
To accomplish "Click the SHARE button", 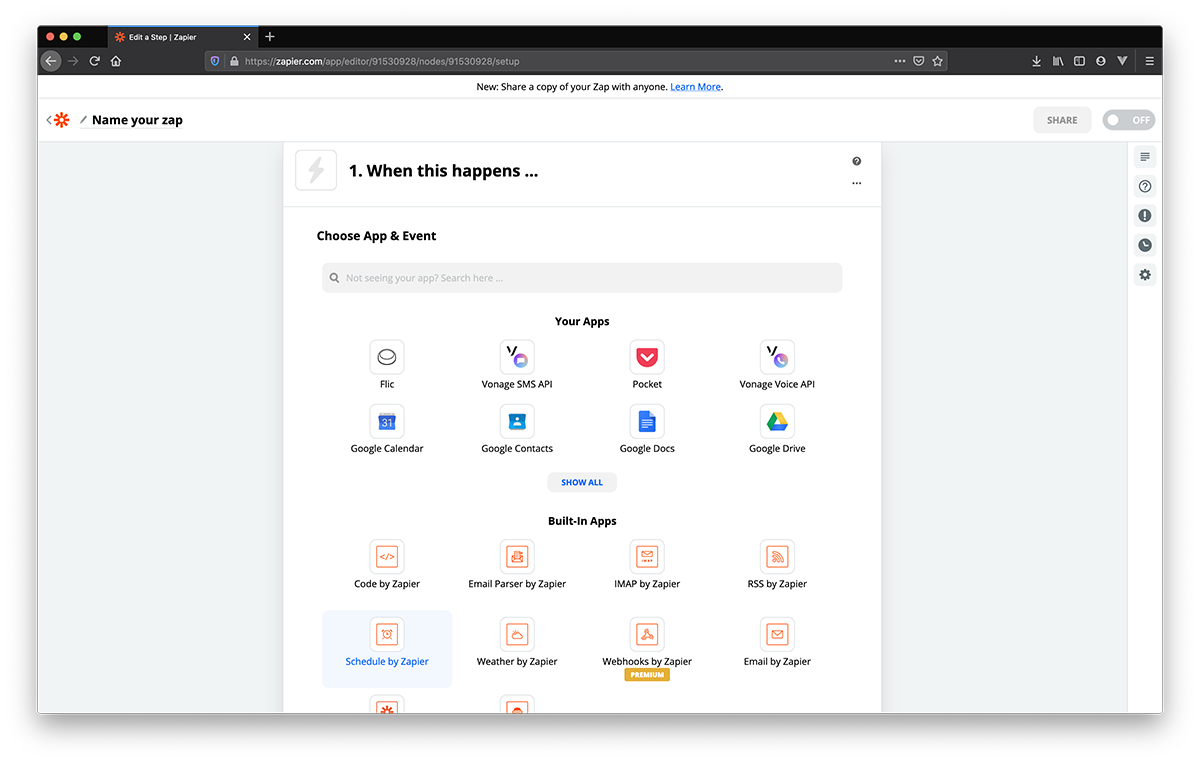I will [1062, 120].
